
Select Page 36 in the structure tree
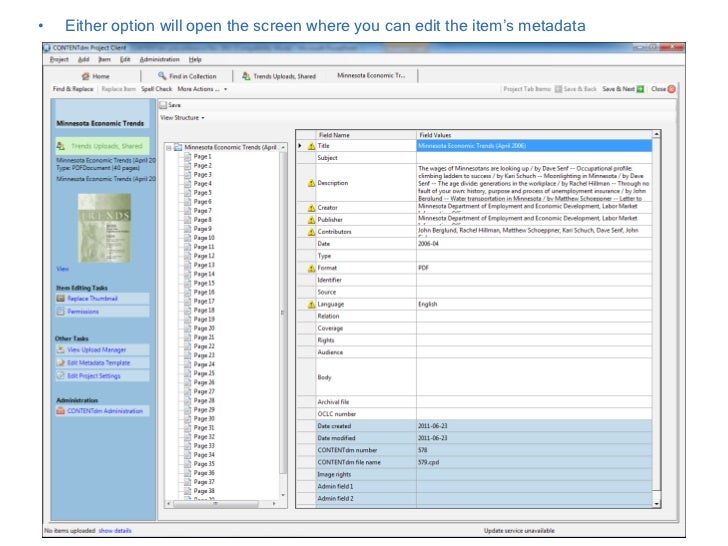click(x=204, y=473)
